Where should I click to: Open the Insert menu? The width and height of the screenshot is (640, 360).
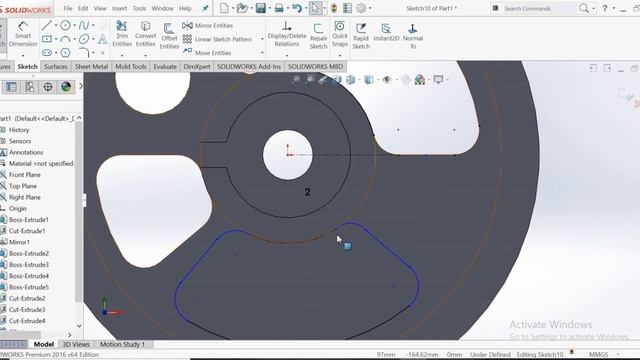point(119,8)
